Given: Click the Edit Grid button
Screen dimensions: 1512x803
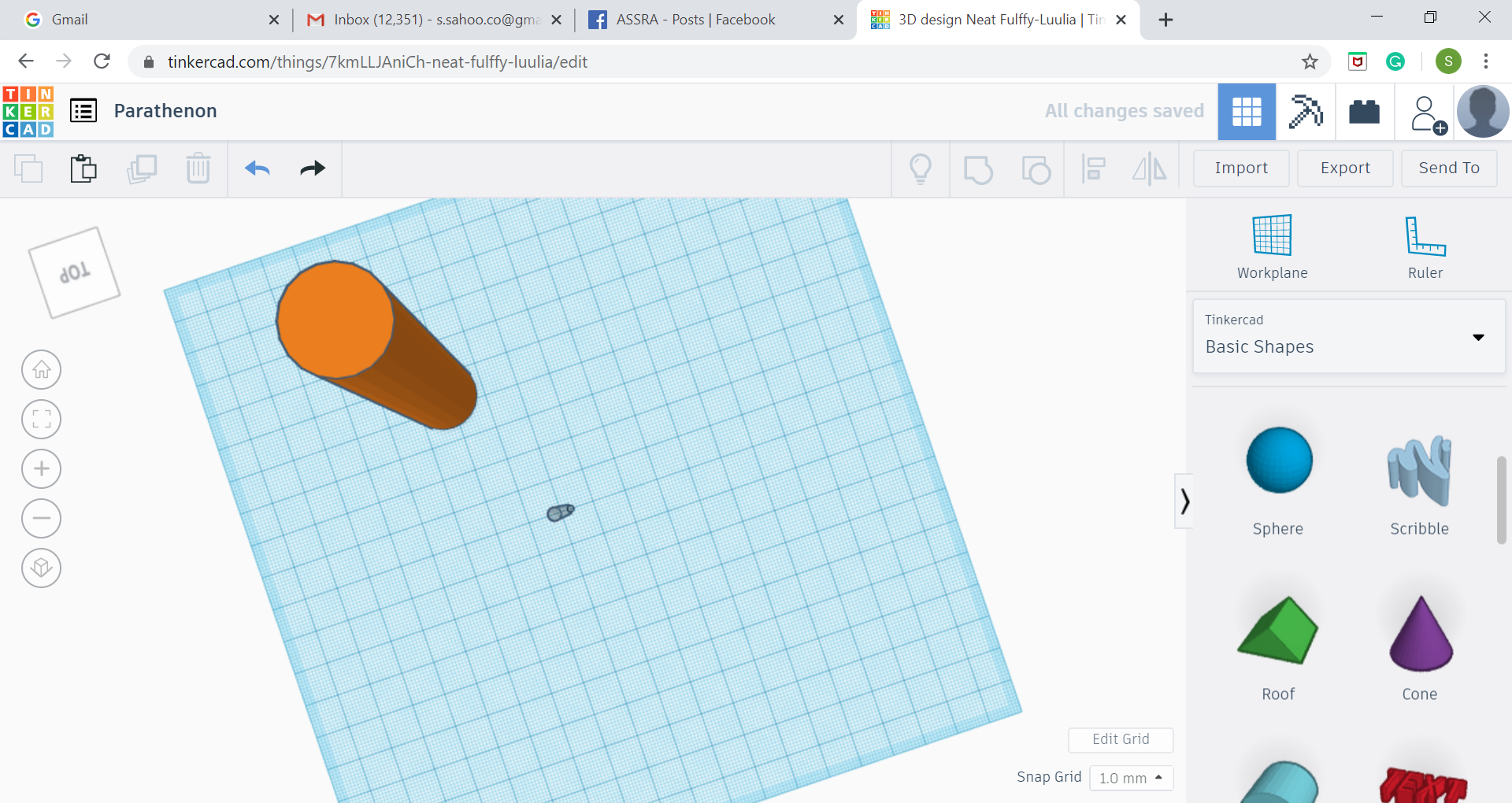Looking at the screenshot, I should (x=1121, y=739).
